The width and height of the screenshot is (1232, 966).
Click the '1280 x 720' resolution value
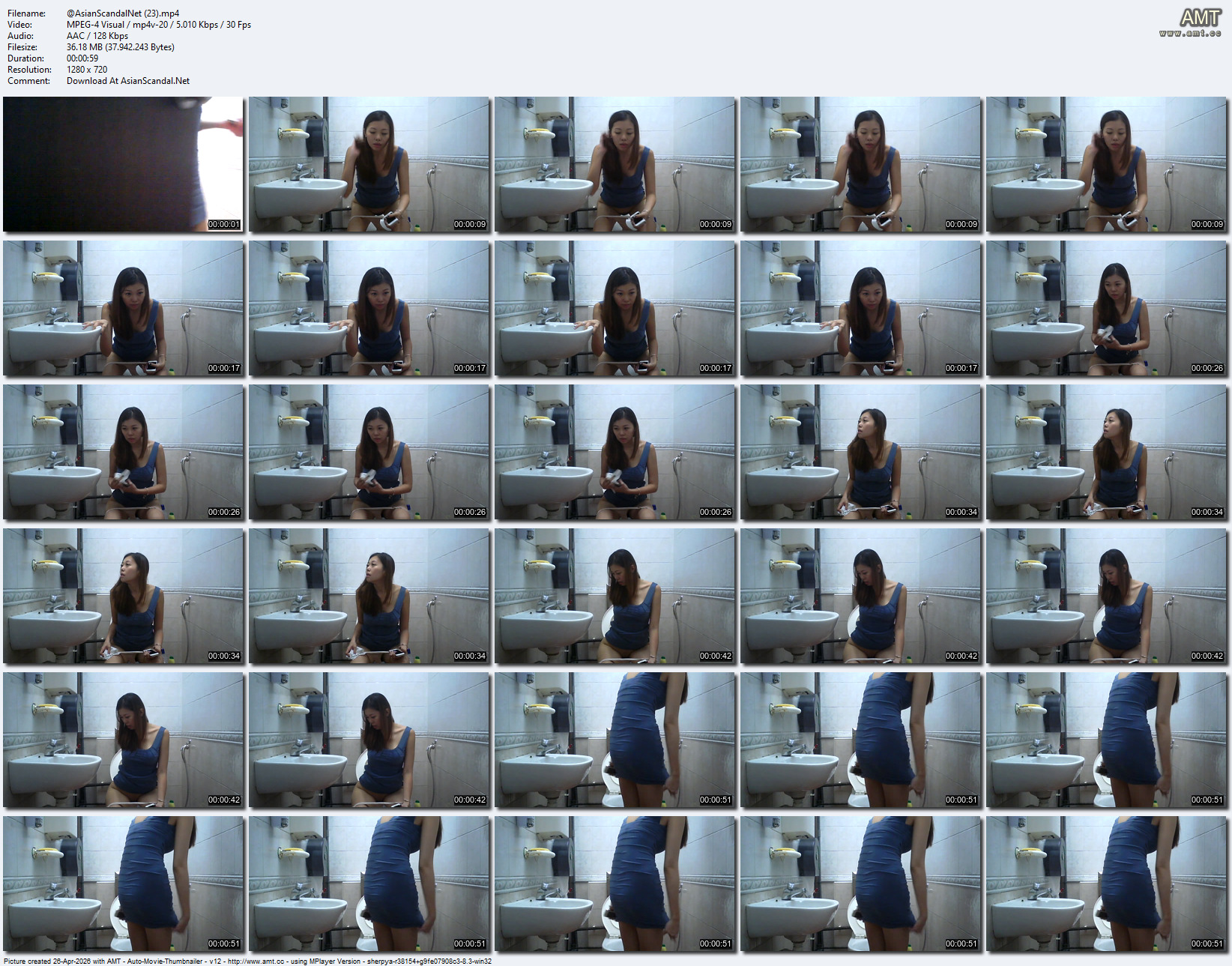87,70
